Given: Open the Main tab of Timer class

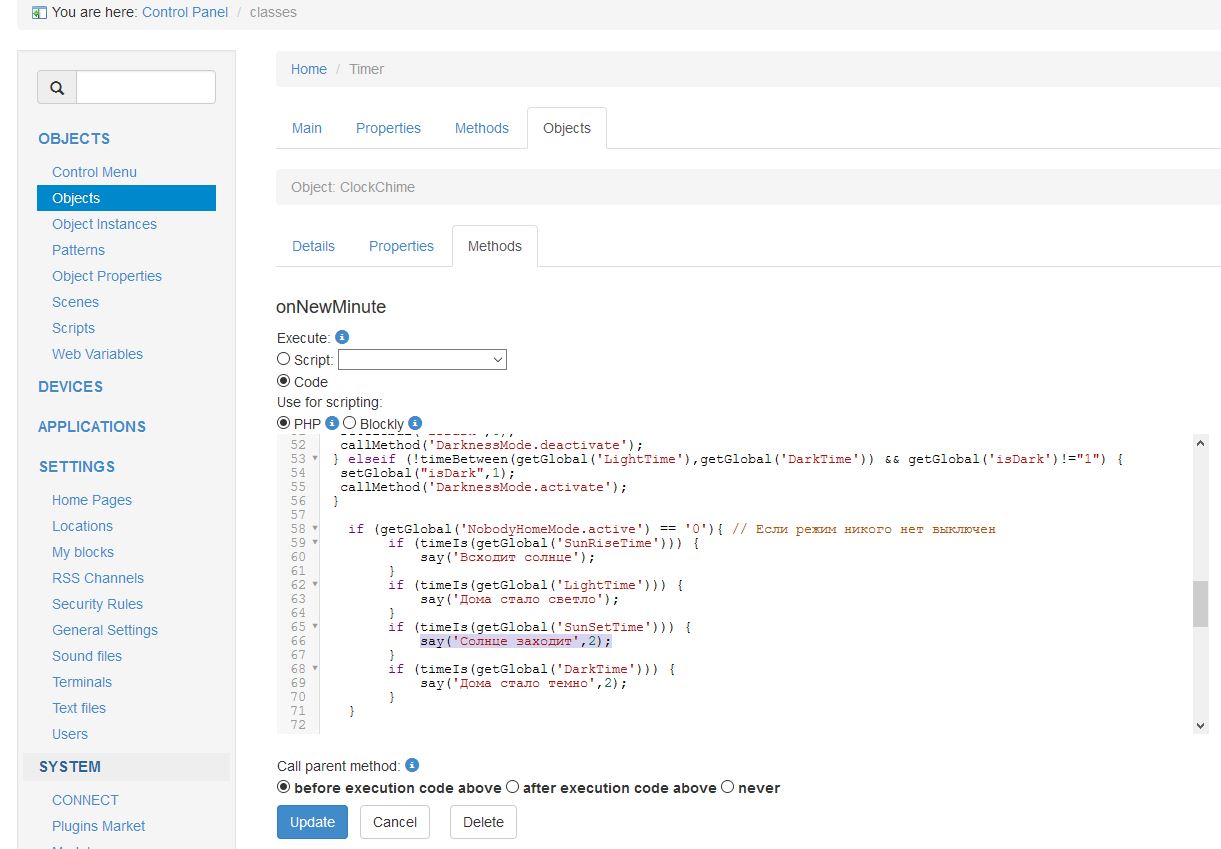Looking at the screenshot, I should (x=307, y=128).
